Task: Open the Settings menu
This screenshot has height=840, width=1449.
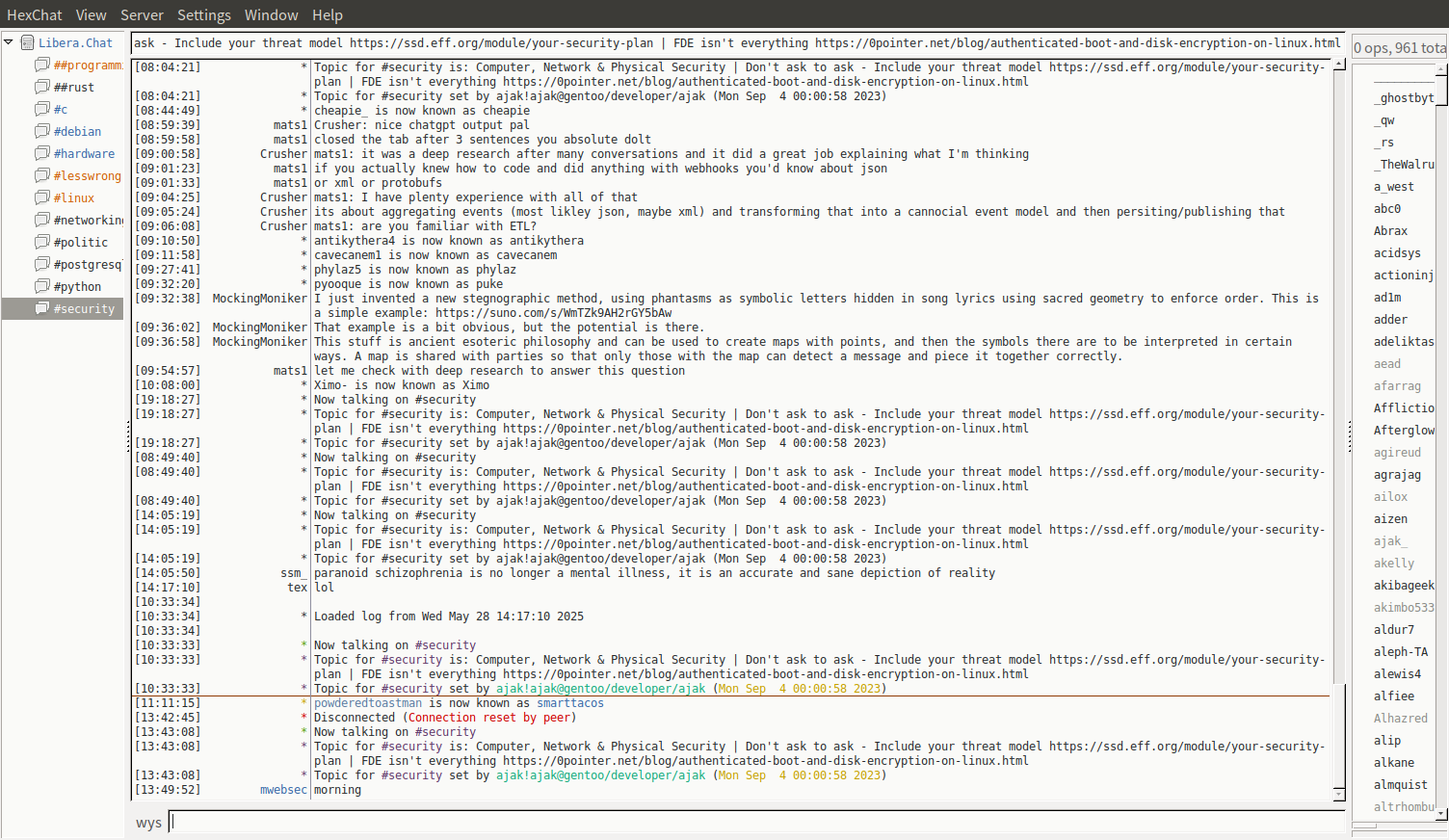Action: pyautogui.click(x=204, y=15)
